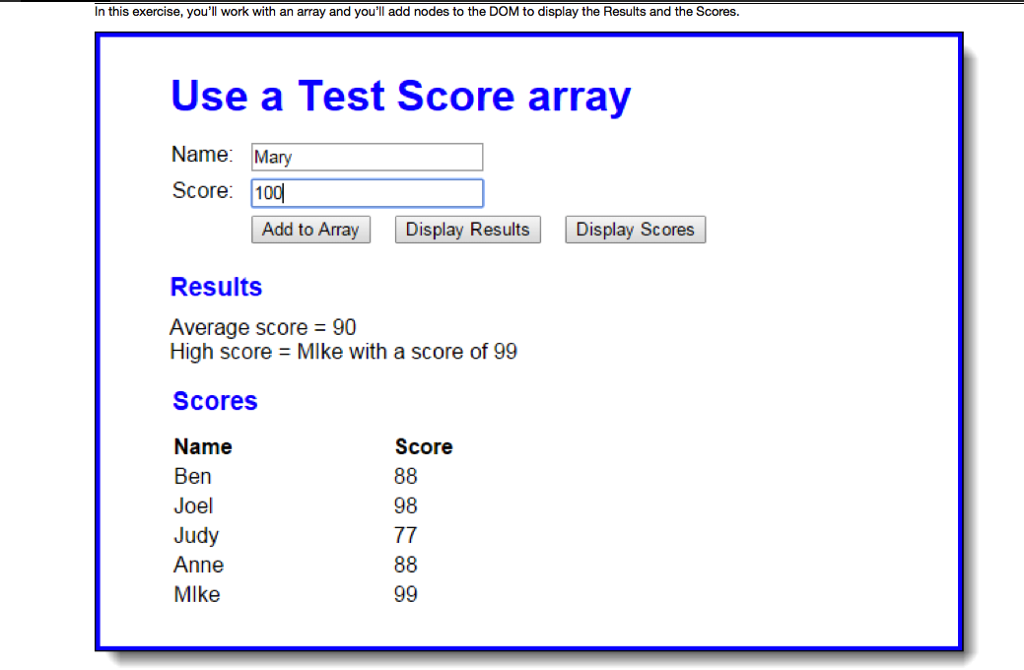Click the Mary text in the Name field
This screenshot has height=670, width=1024.
click(271, 156)
